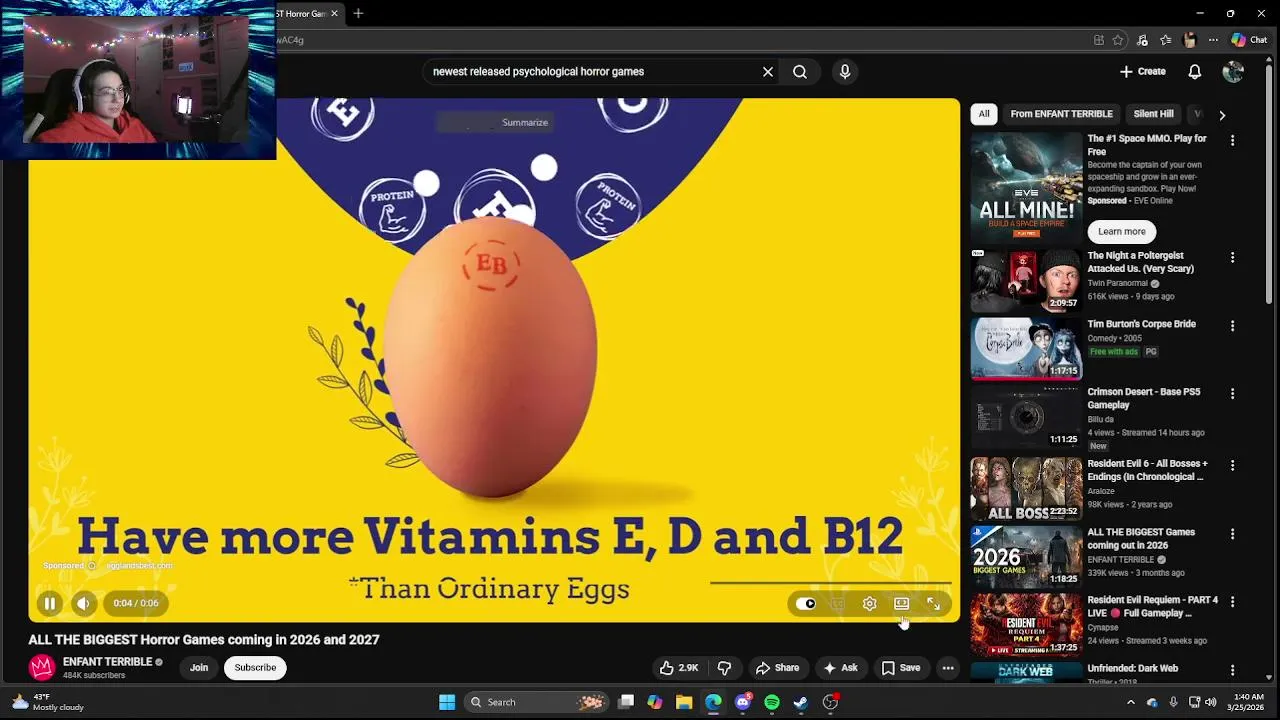Start voice search with microphone icon

click(x=845, y=72)
